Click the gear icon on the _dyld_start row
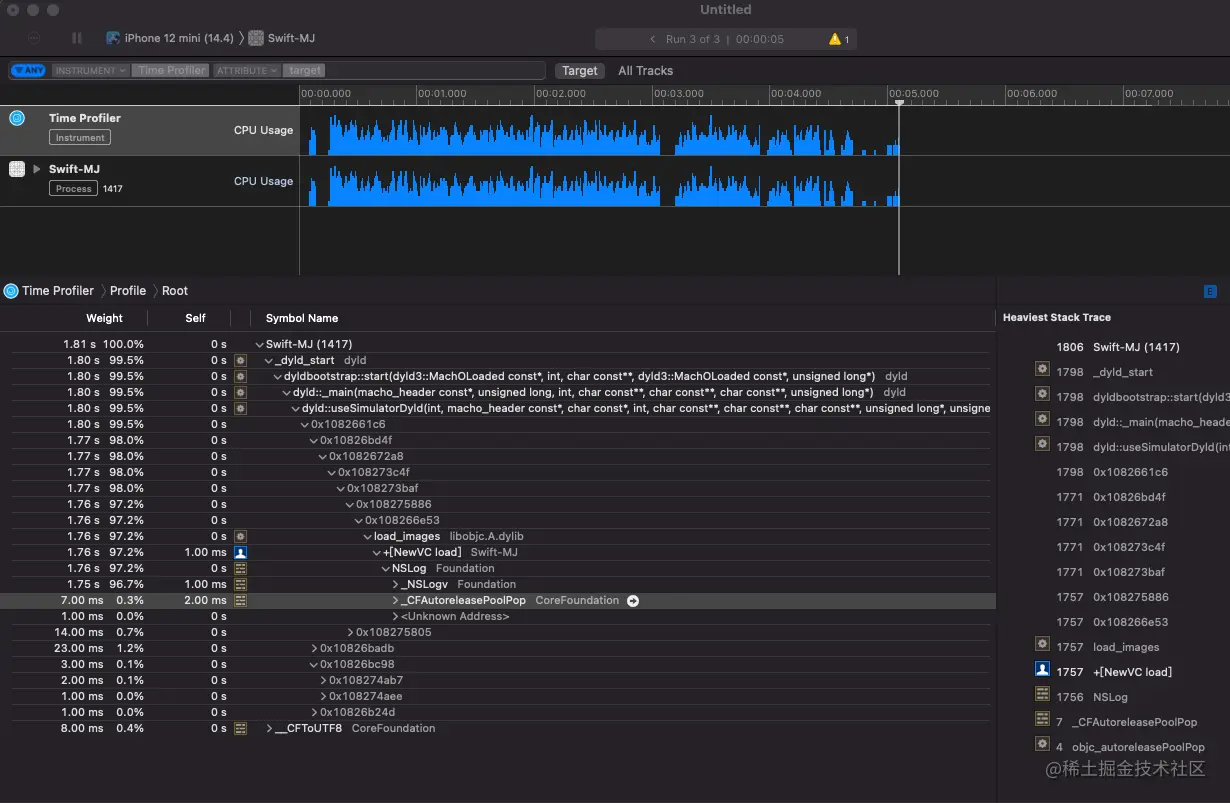Screen dimensions: 1230x803 click(x=240, y=360)
